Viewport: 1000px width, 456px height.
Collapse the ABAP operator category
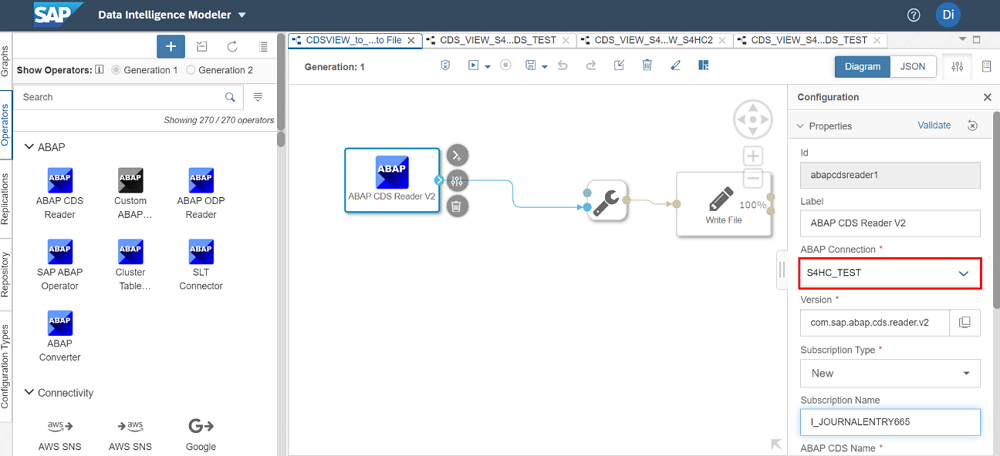tap(29, 147)
